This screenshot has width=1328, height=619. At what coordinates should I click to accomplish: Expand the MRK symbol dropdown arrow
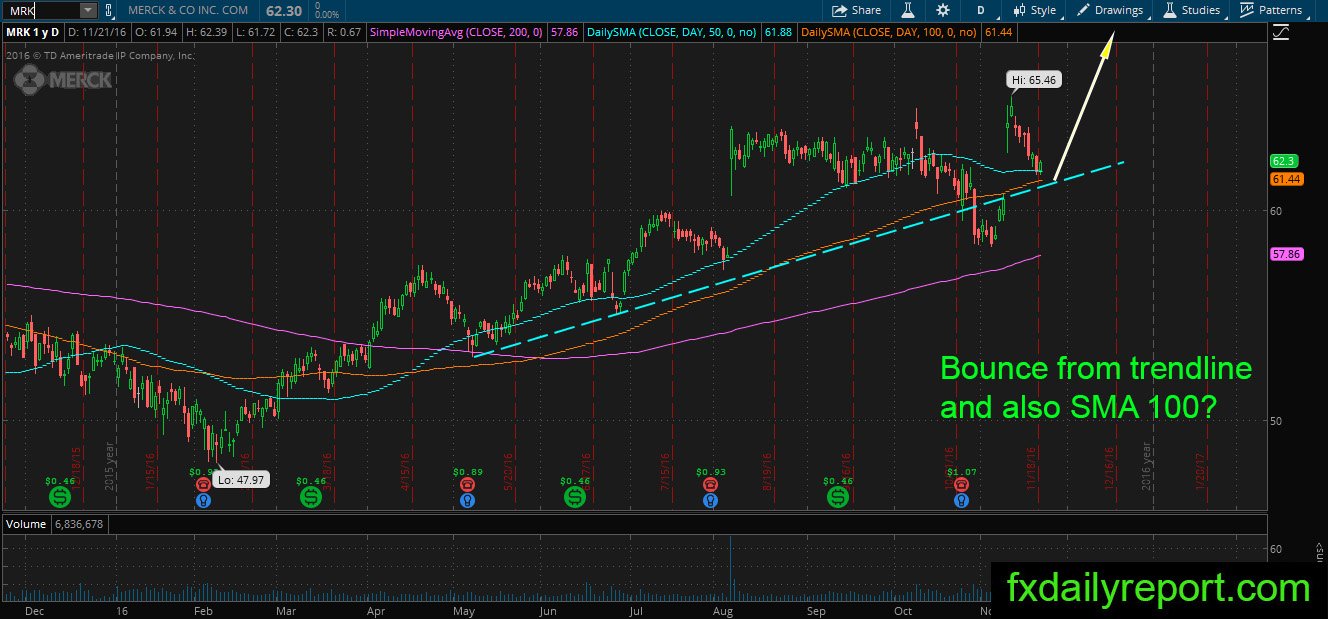tap(88, 10)
